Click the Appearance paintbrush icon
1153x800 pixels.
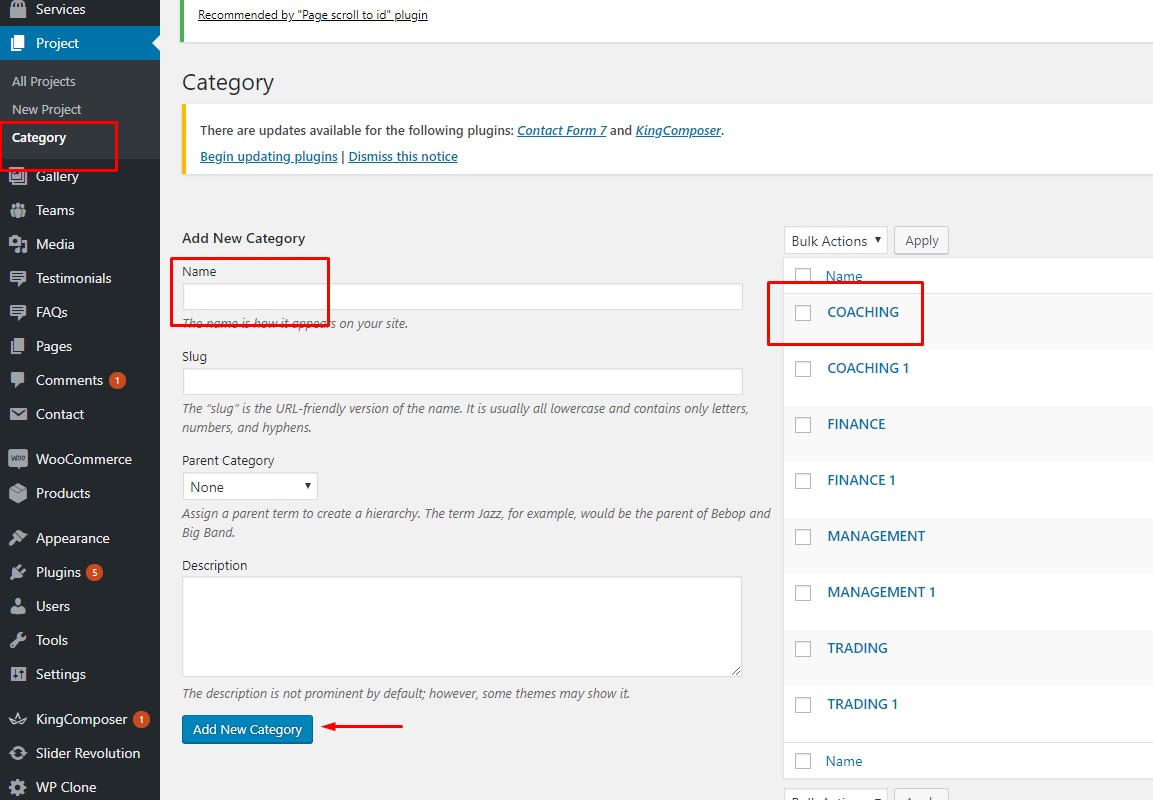[x=18, y=538]
